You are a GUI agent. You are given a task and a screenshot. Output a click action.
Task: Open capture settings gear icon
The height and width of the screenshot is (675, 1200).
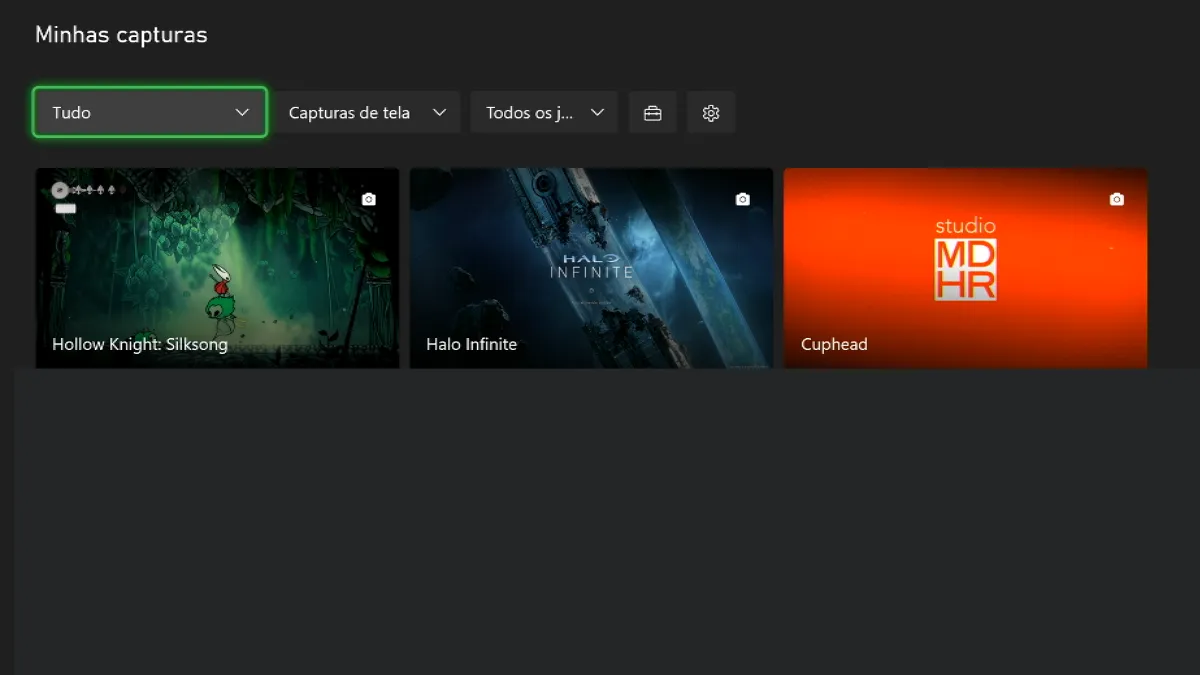(x=711, y=113)
